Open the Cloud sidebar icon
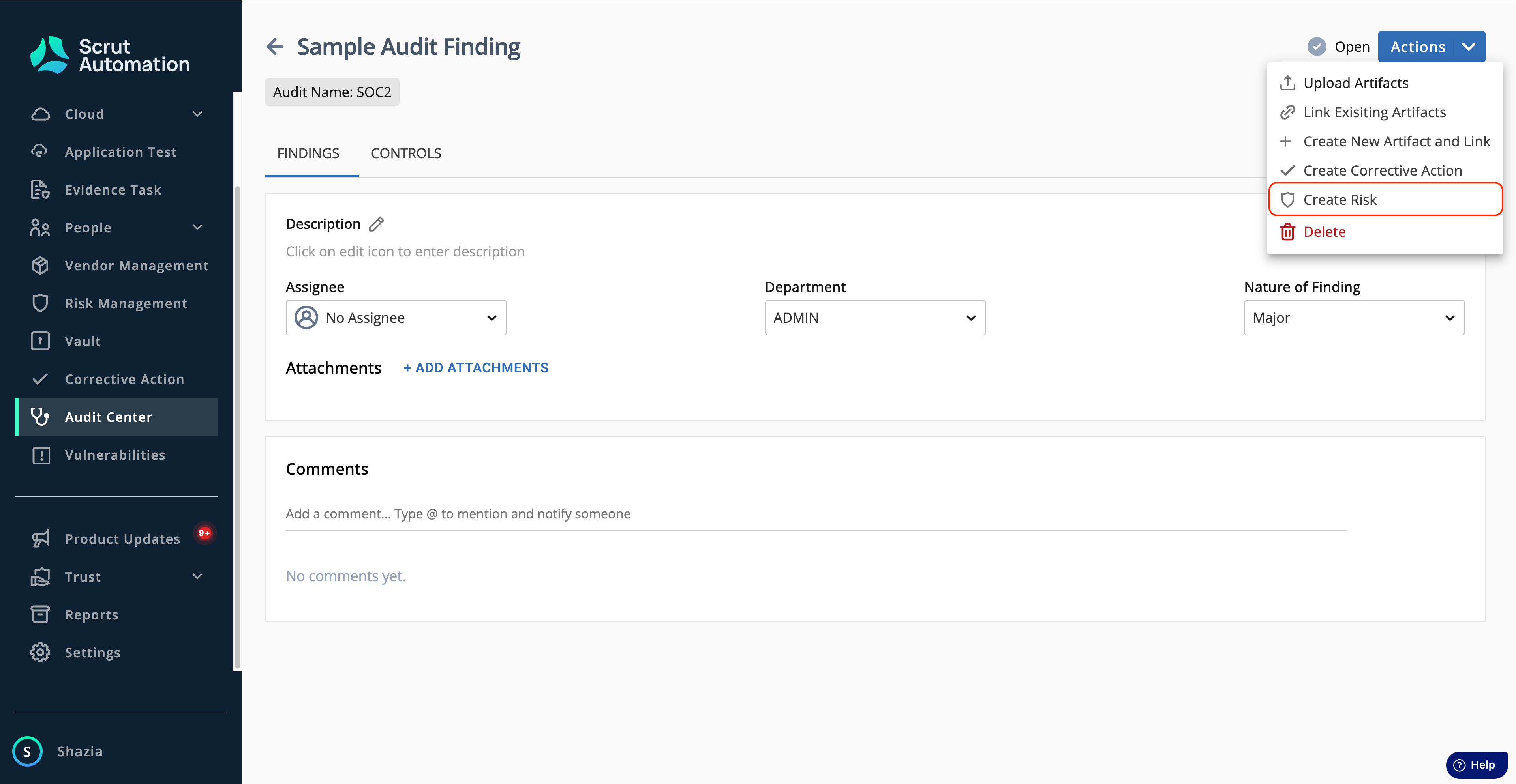 [40, 114]
